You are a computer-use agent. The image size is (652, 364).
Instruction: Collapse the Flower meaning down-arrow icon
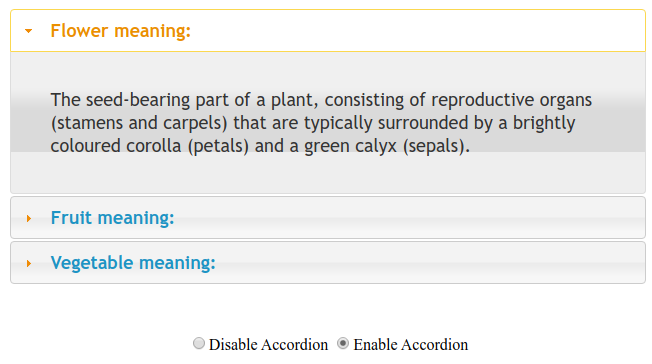(x=28, y=31)
